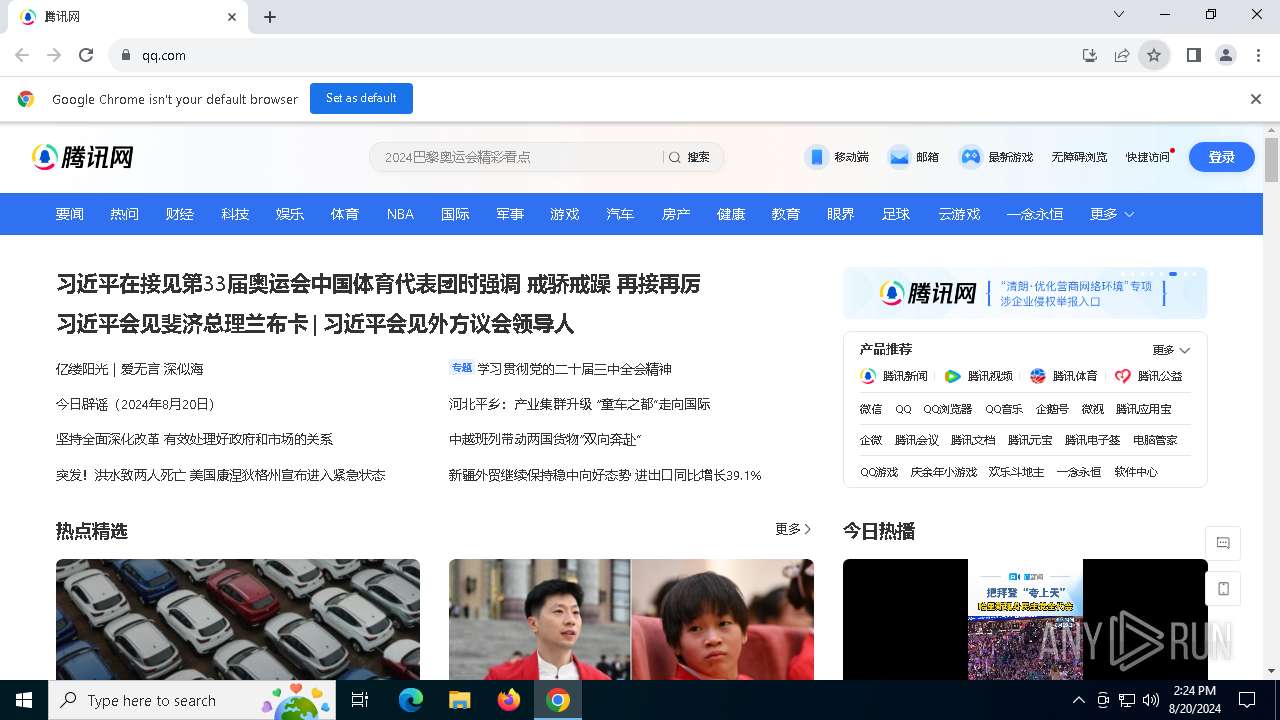View site information lock icon

click(126, 56)
